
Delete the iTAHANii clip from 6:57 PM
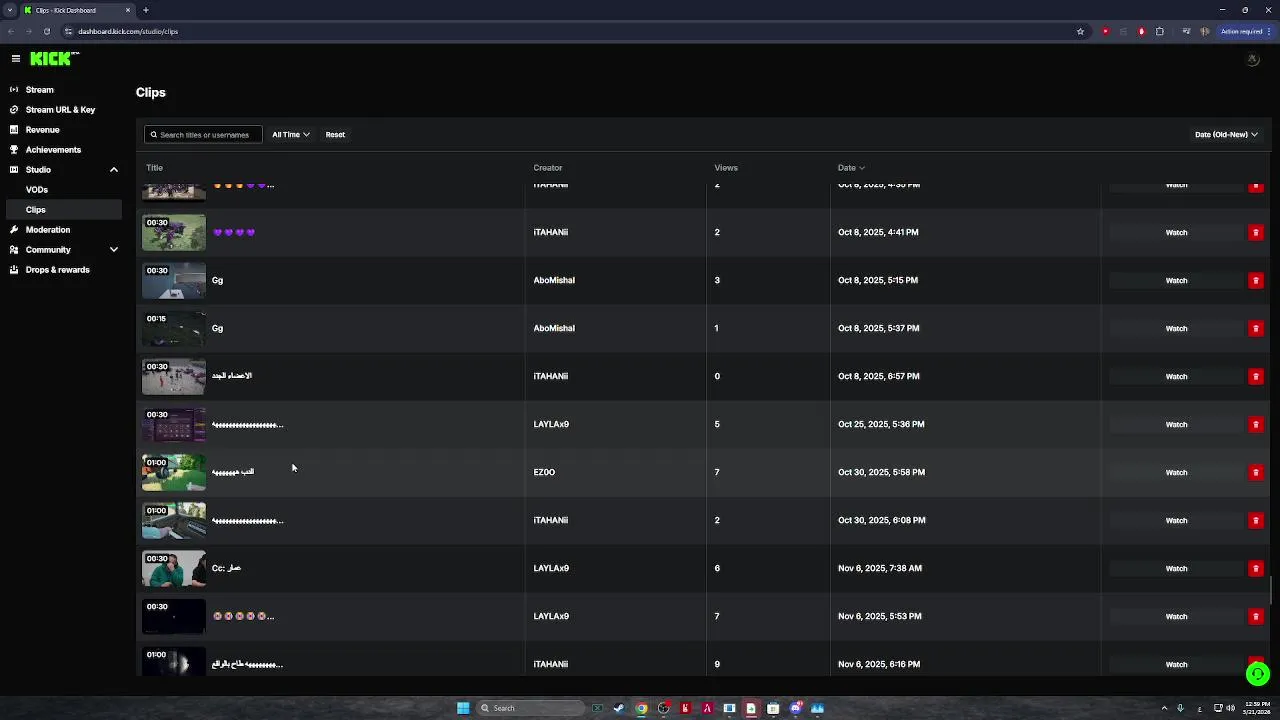tap(1255, 376)
